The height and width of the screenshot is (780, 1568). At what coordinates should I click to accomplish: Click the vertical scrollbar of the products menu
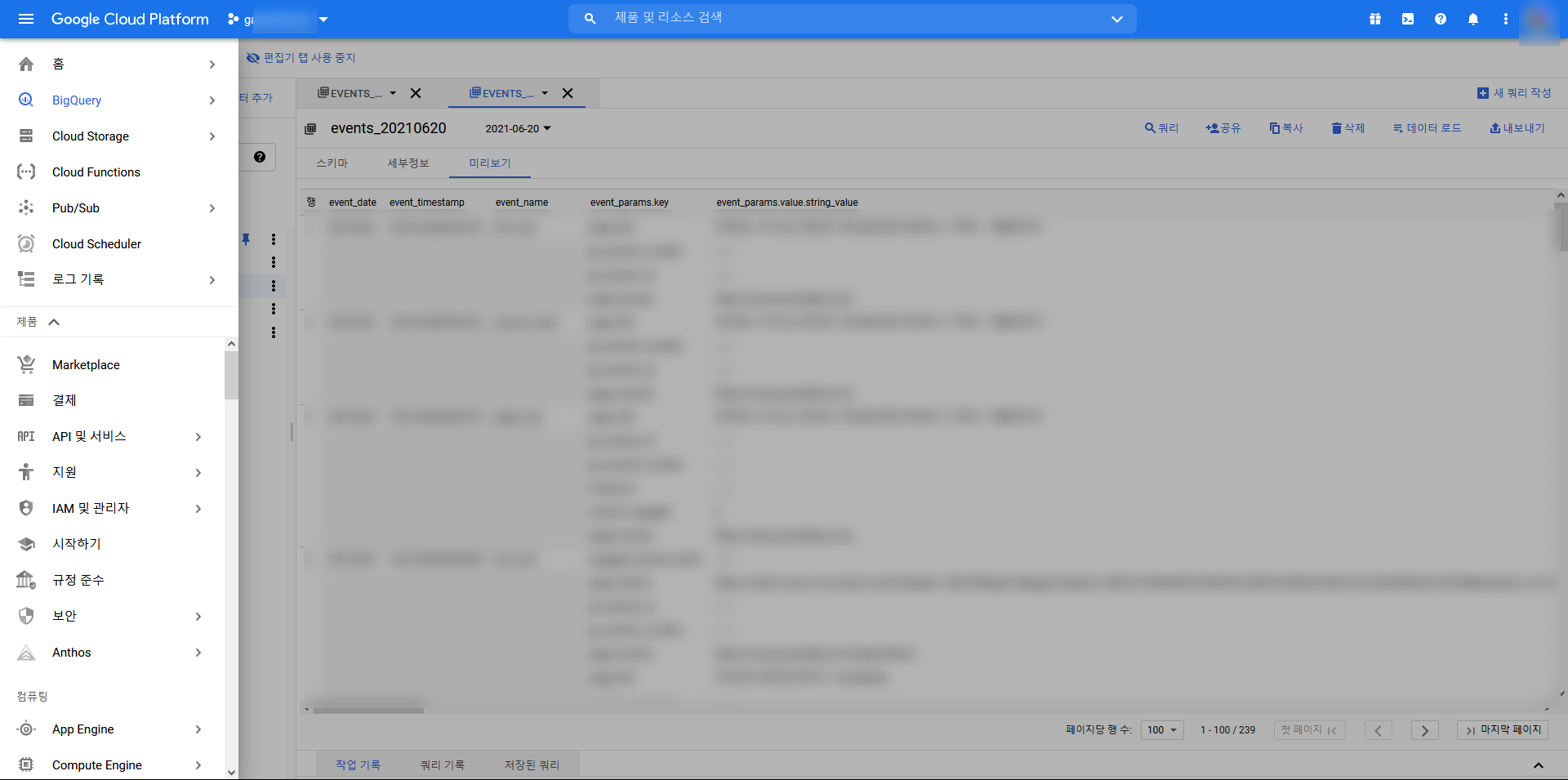231,374
